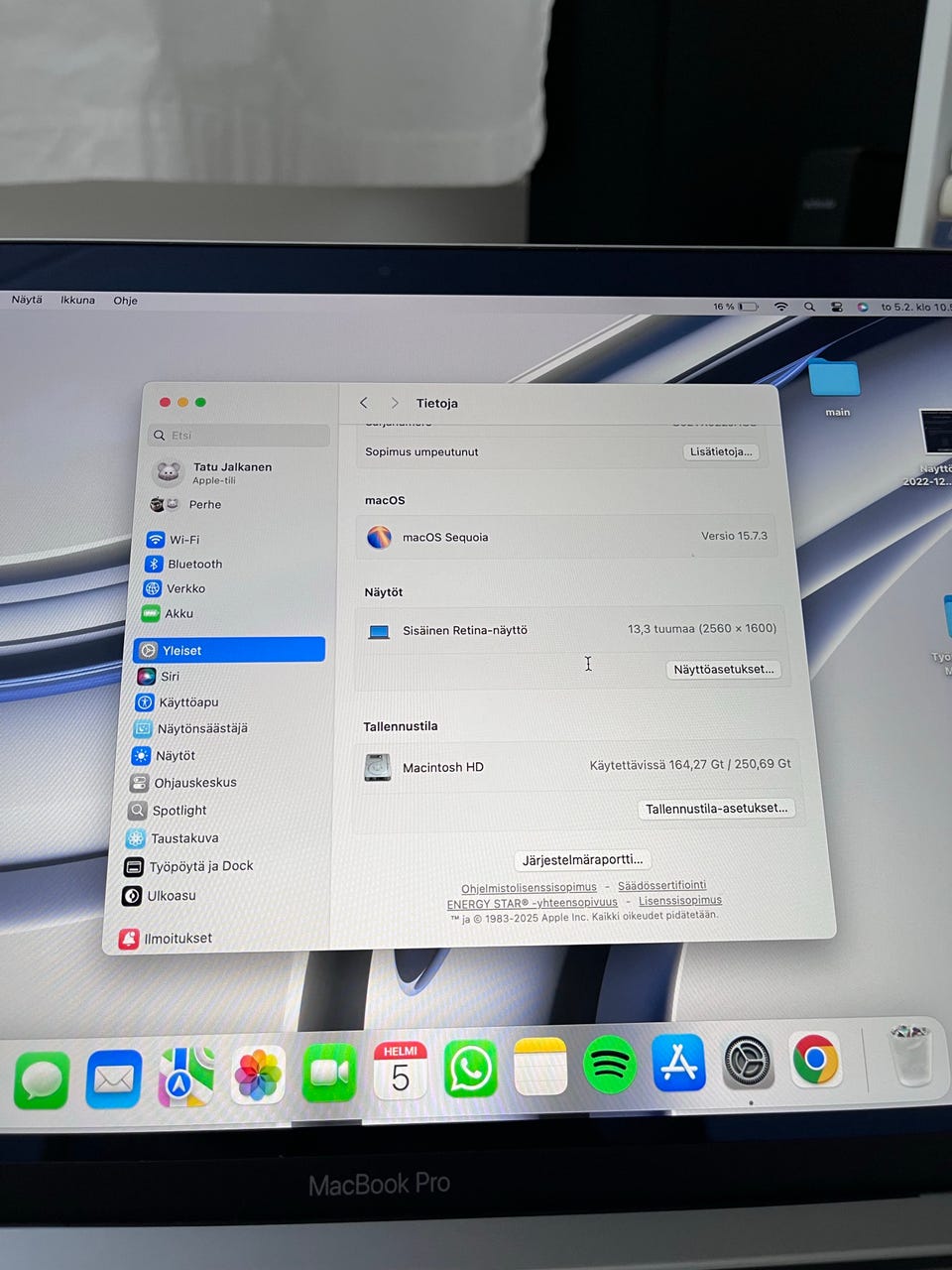The width and height of the screenshot is (952, 1270).
Task: Open the Ohje menu
Action: [x=125, y=301]
